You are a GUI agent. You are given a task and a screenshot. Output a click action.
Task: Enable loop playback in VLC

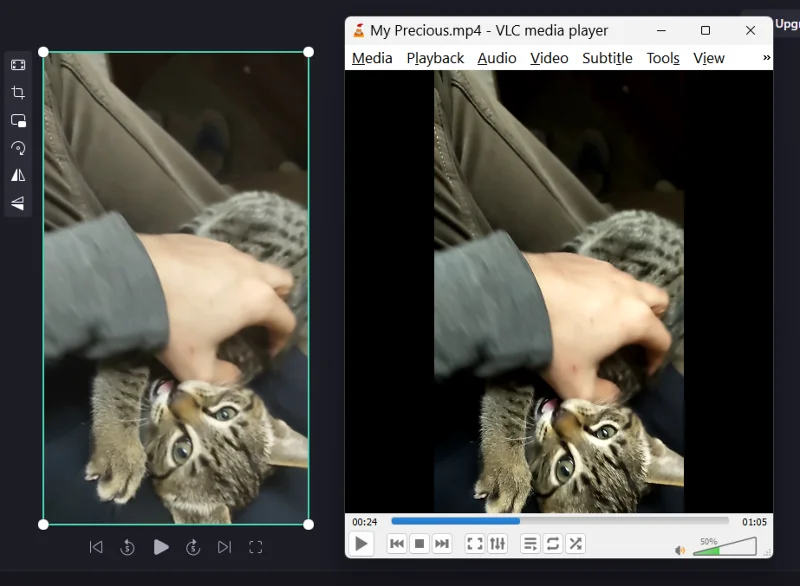point(552,544)
